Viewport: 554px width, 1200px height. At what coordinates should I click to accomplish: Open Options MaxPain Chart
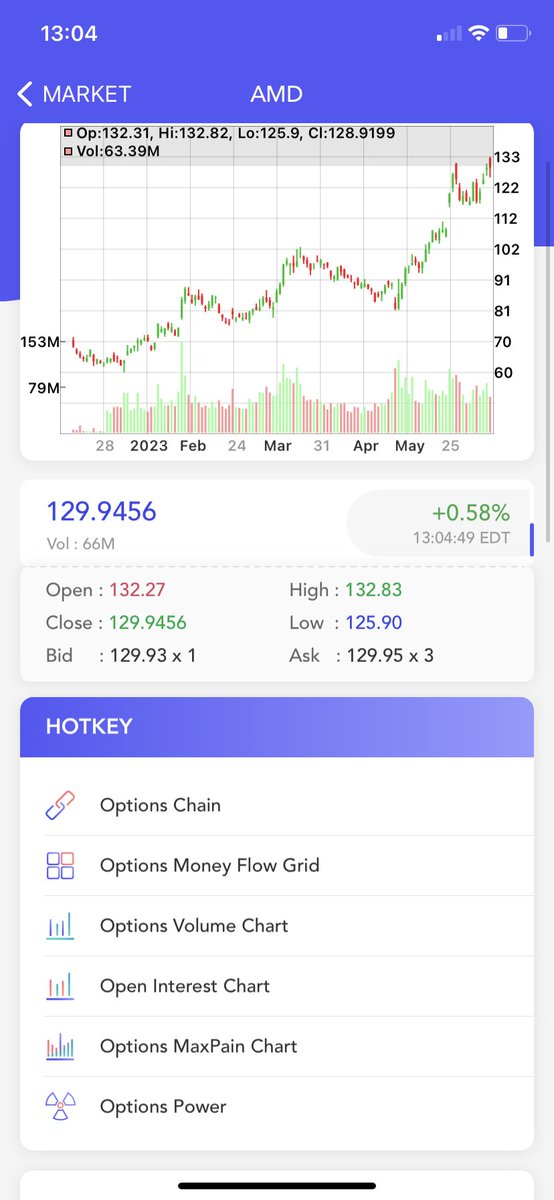277,1046
